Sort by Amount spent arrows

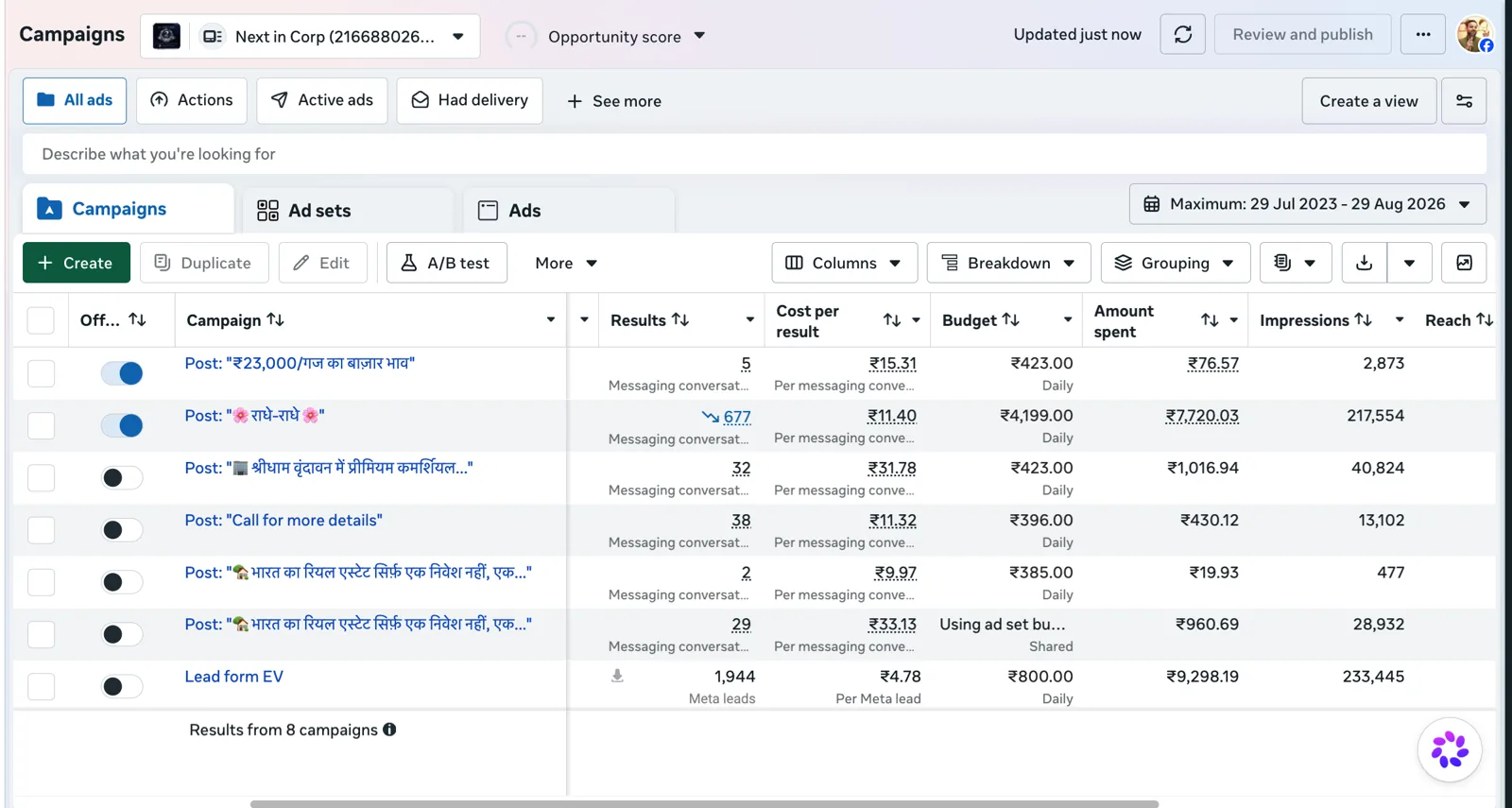(x=1210, y=320)
